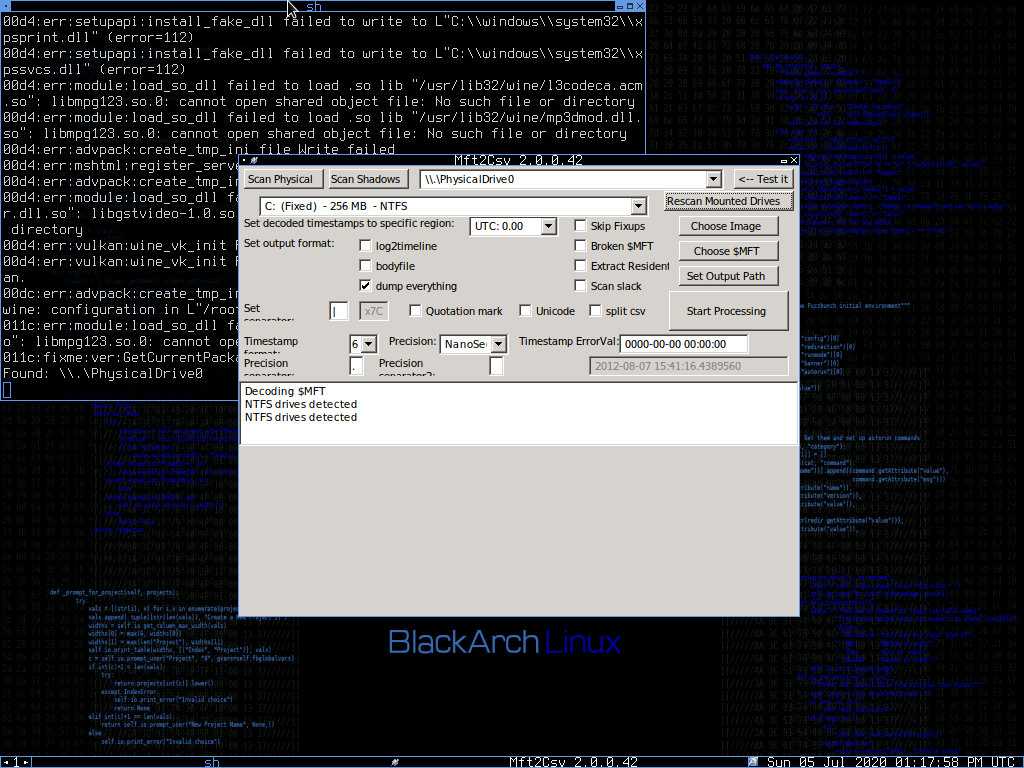The image size is (1024, 768).
Task: Enable the Broken $MFT option
Action: 580,246
